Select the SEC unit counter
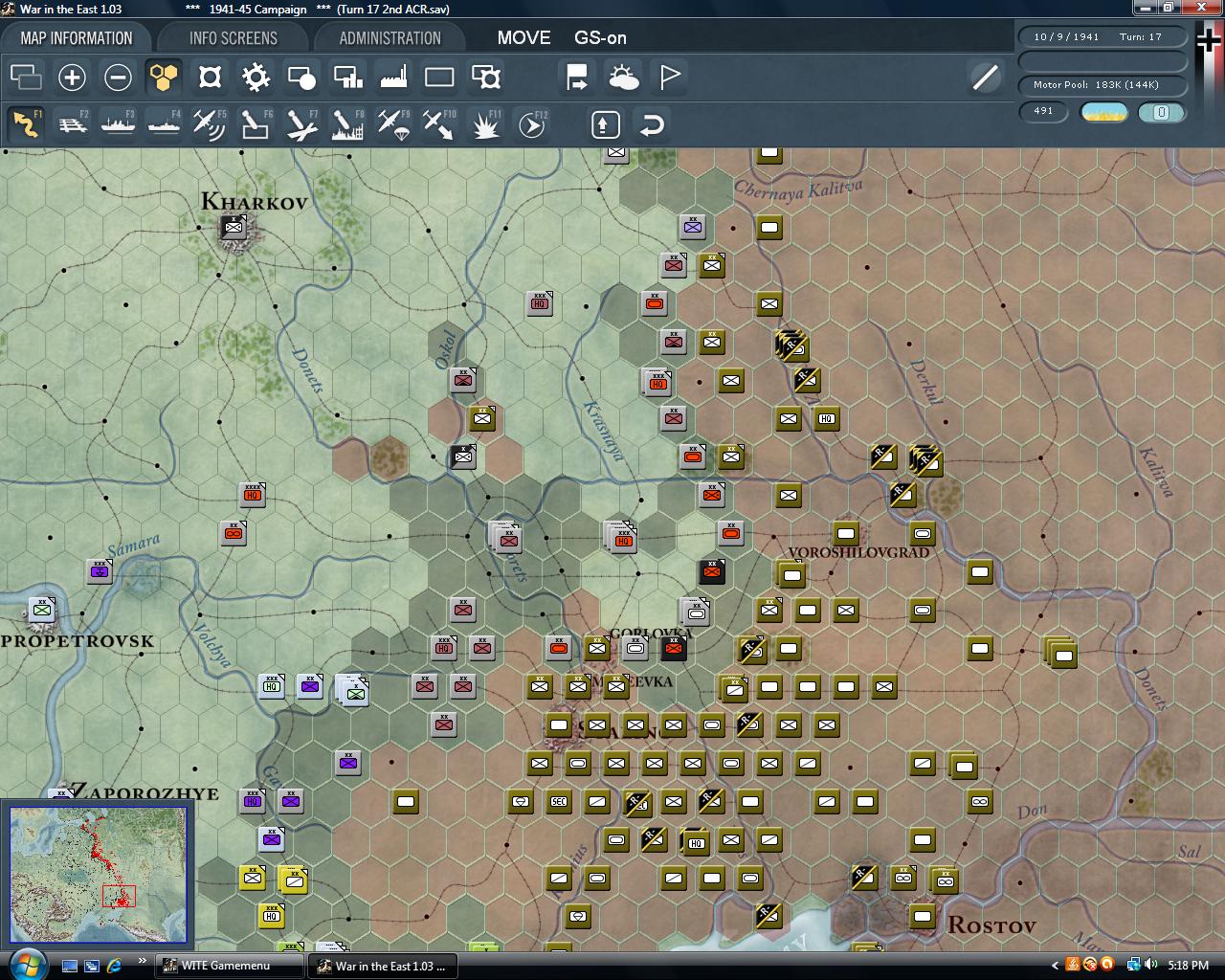The height and width of the screenshot is (980, 1225). click(559, 801)
